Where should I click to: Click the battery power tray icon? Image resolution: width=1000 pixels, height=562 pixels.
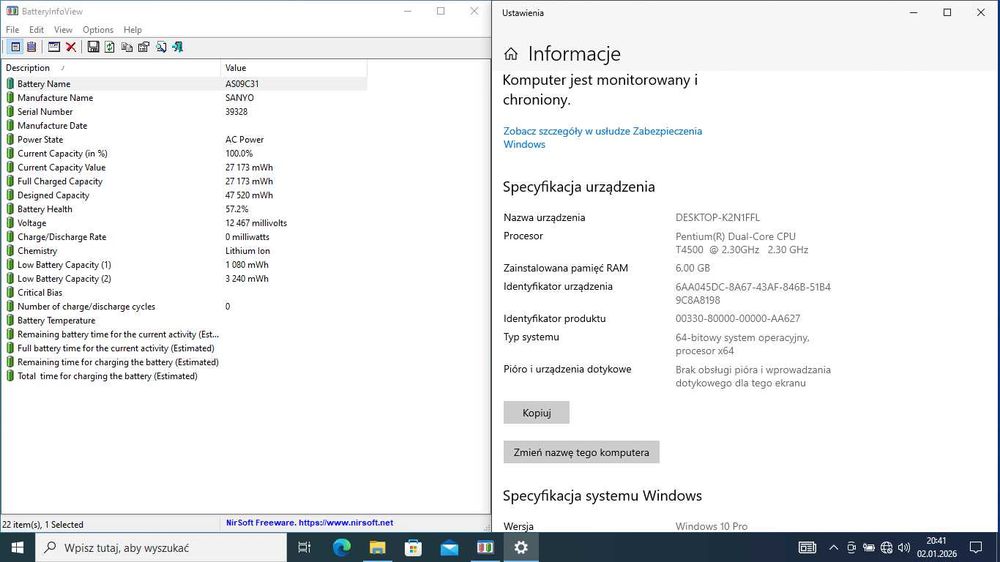pyautogui.click(x=869, y=547)
